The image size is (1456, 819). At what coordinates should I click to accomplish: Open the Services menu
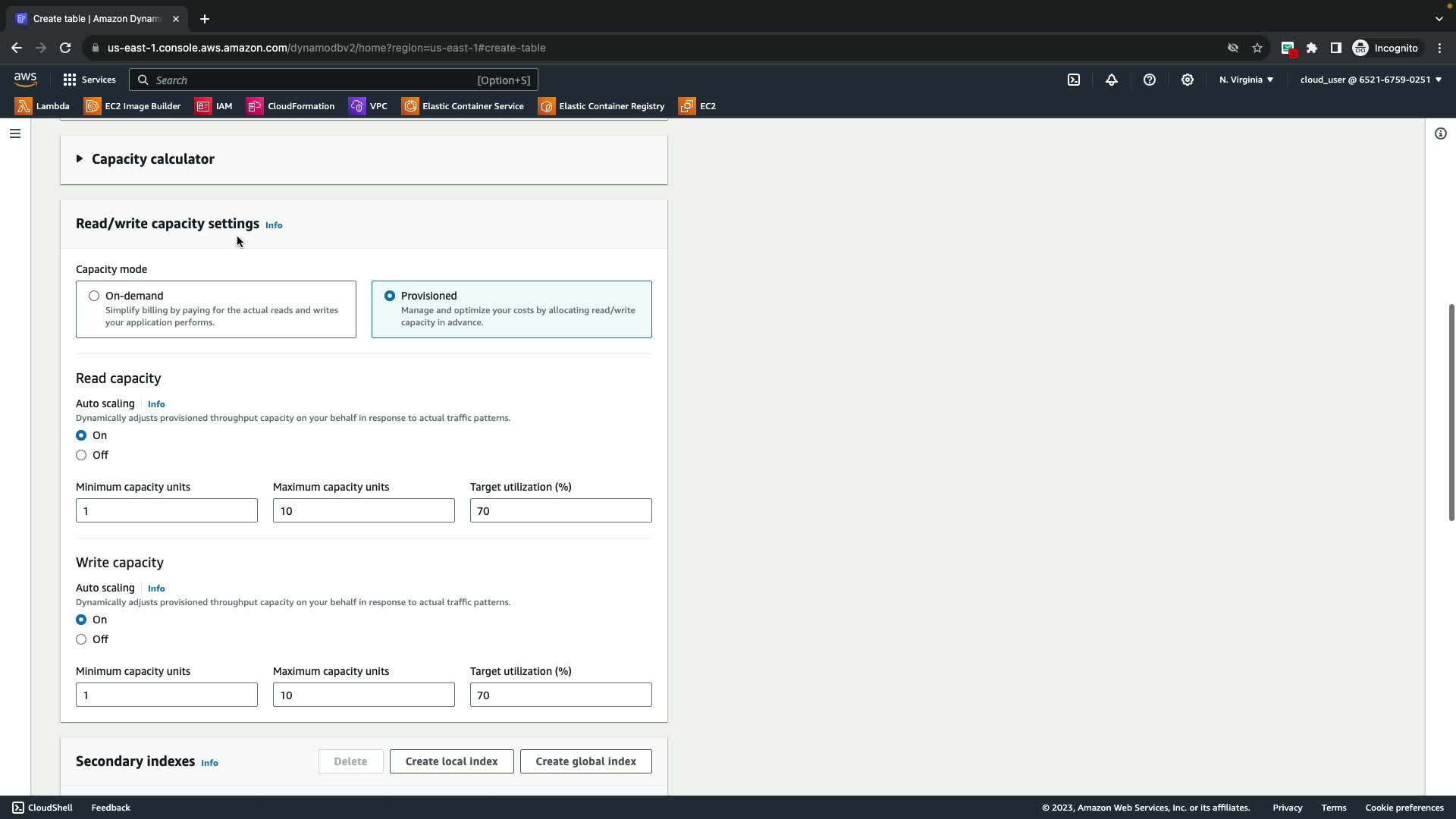click(89, 80)
